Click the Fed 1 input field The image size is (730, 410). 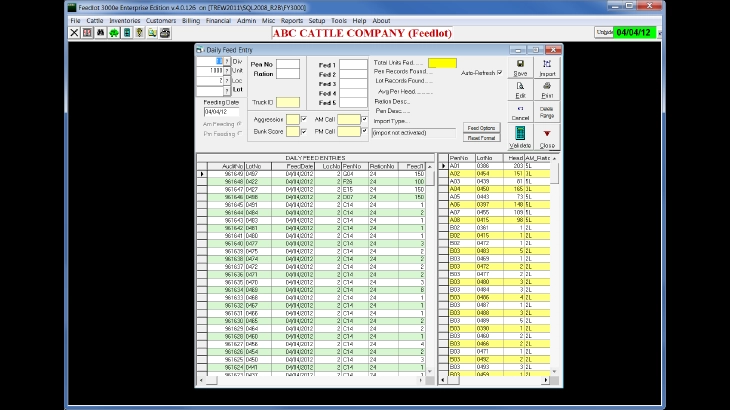click(x=353, y=65)
